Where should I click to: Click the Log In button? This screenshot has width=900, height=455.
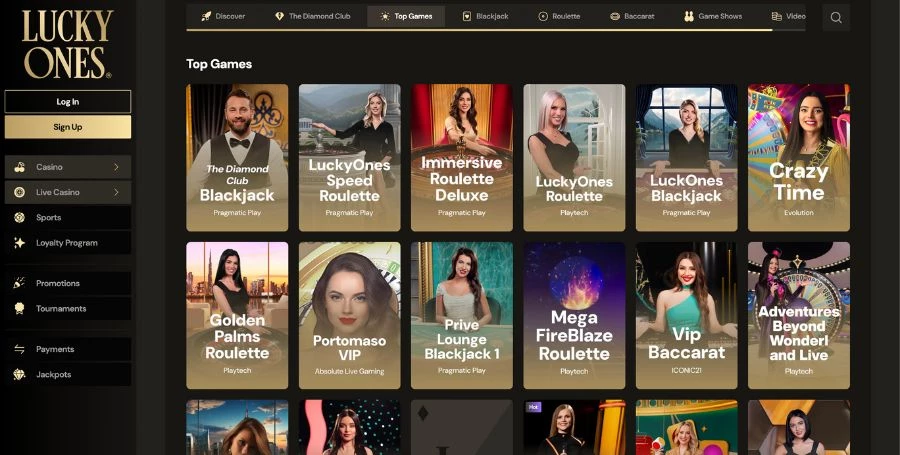click(x=68, y=102)
